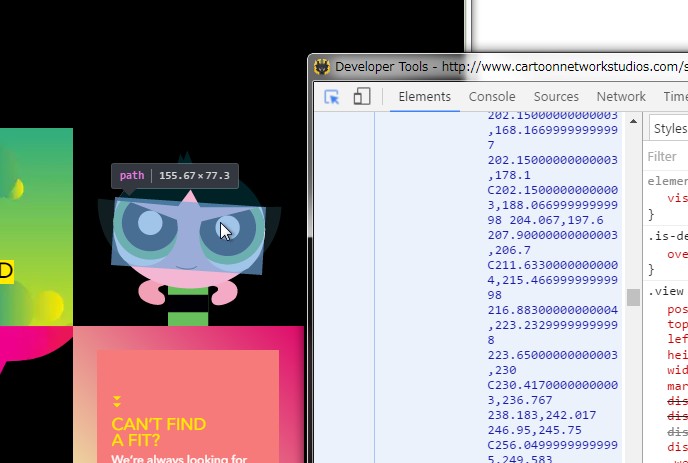Open the Sources tab
Viewport: 688px width, 463px height.
click(556, 97)
